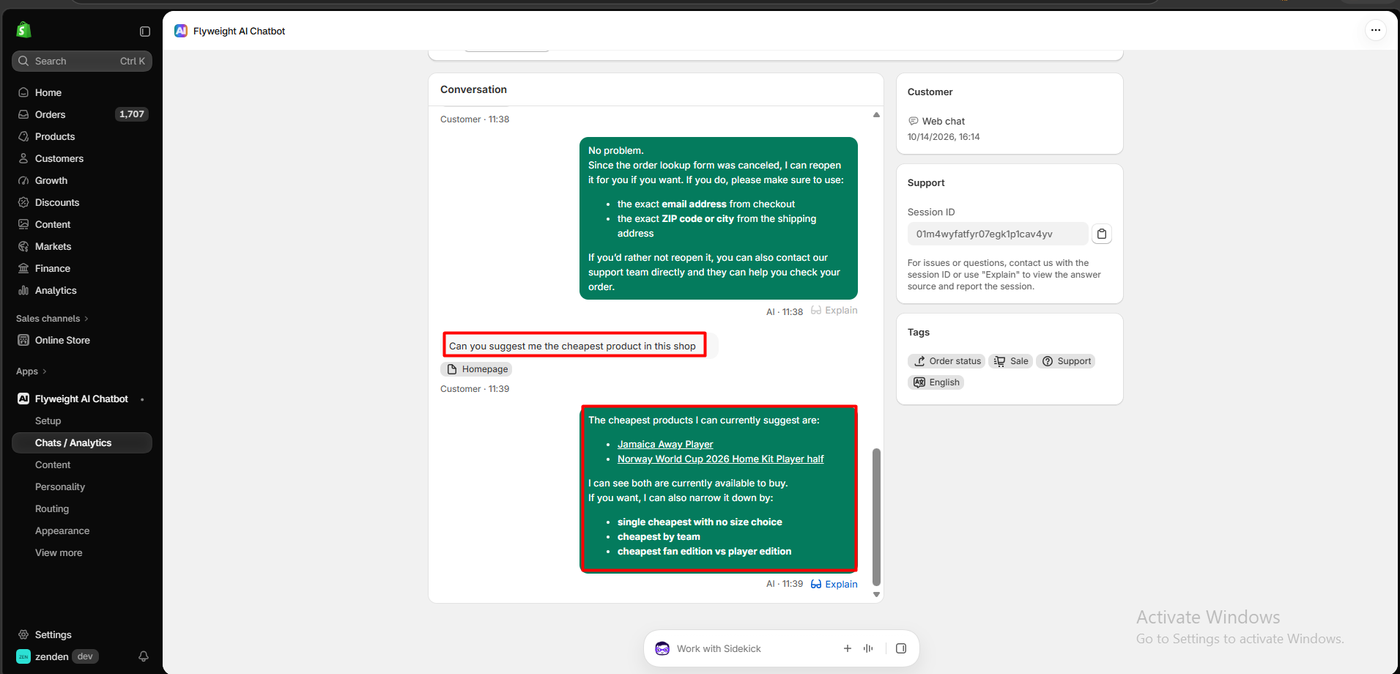The image size is (1400, 674).
Task: Open the zenden store account menu
Action: click(57, 656)
